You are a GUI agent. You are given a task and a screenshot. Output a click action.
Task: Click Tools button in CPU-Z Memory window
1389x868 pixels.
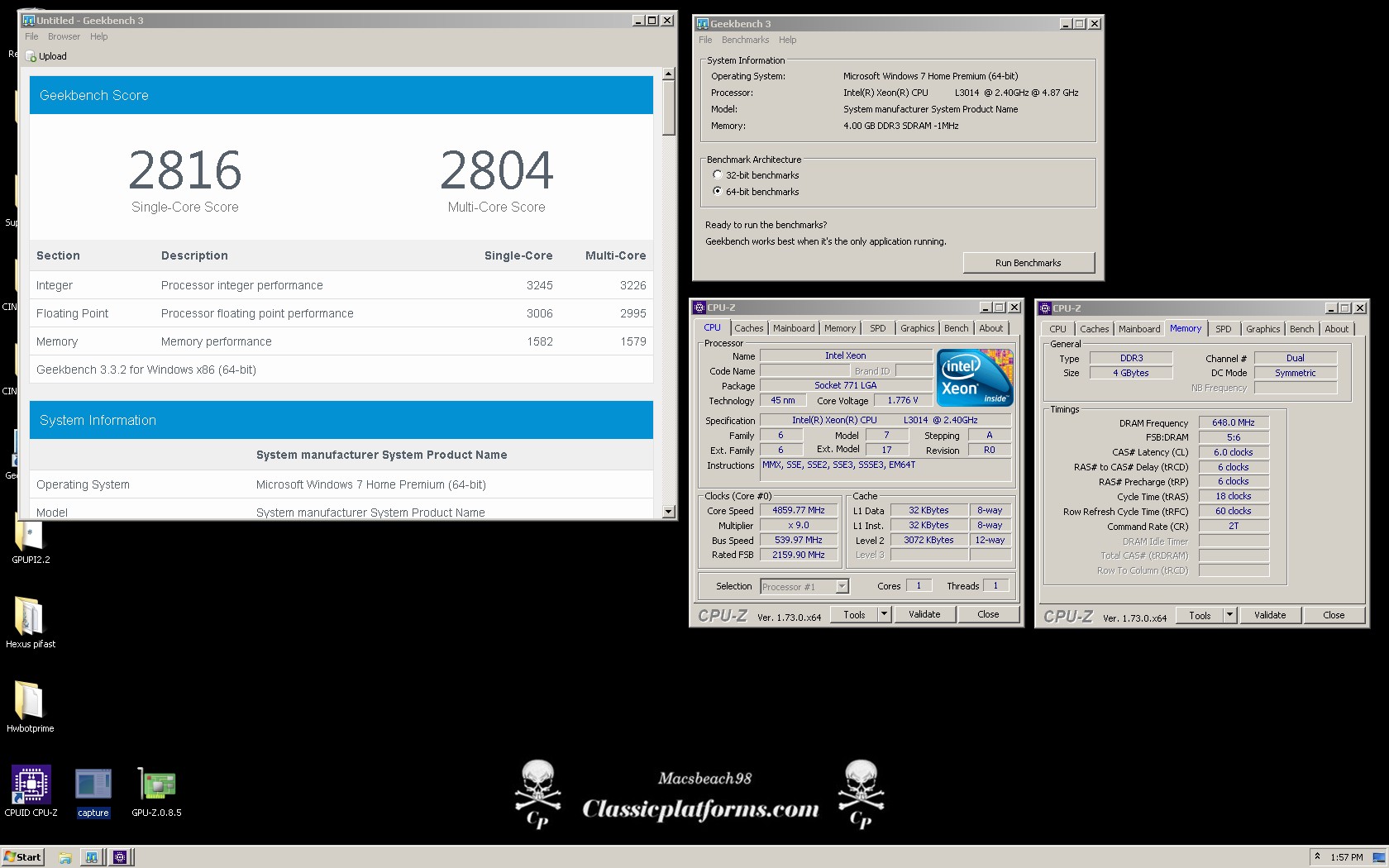coord(1200,615)
